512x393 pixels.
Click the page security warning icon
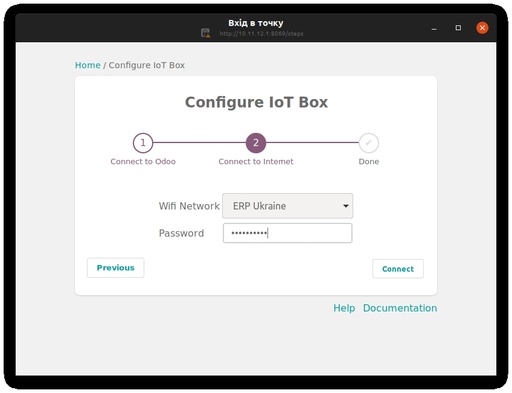[x=205, y=33]
